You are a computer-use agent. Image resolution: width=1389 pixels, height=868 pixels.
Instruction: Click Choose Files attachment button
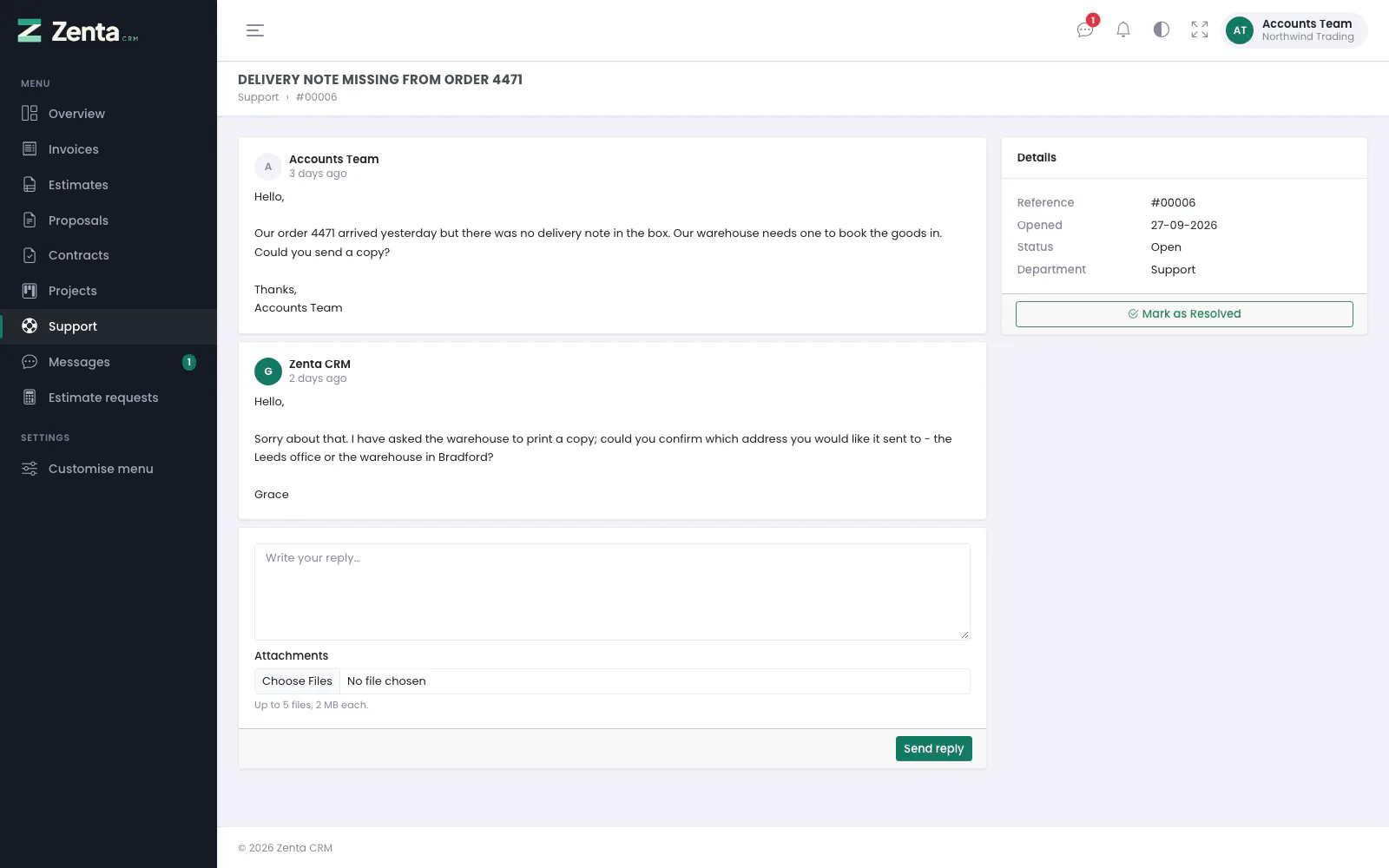pos(297,681)
